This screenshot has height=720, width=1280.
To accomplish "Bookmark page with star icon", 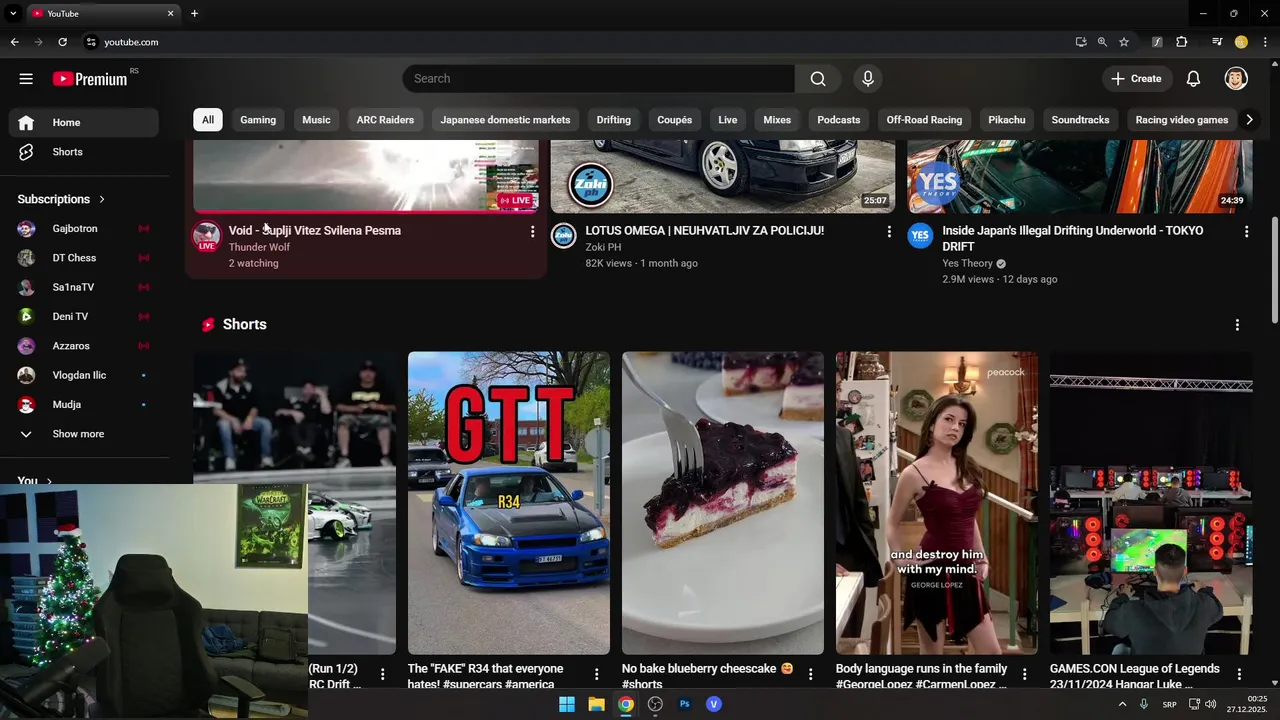I will click(x=1124, y=42).
